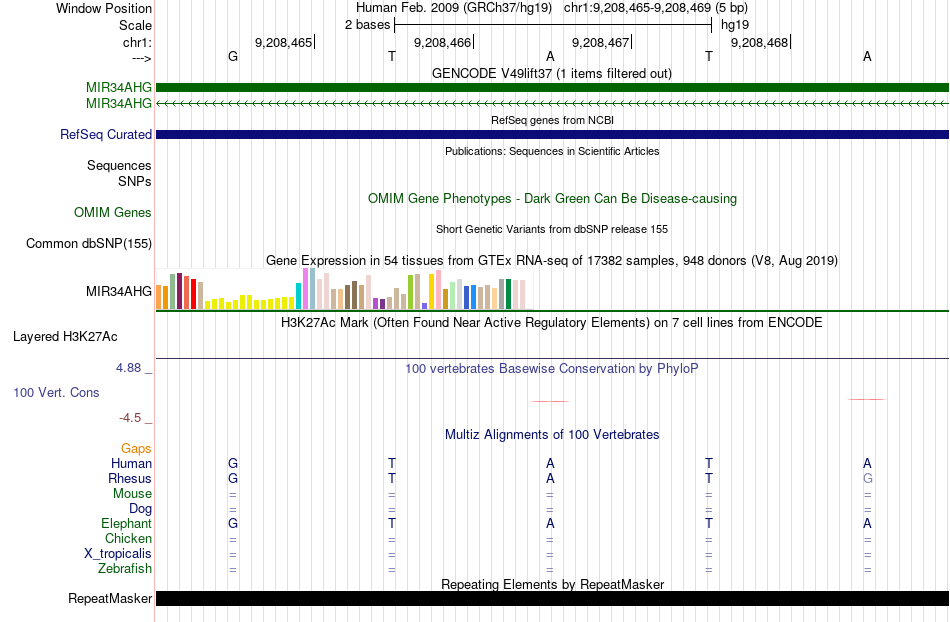Click the hg19 text beside the scale bar
Image resolution: width=950 pixels, height=622 pixels.
click(735, 25)
